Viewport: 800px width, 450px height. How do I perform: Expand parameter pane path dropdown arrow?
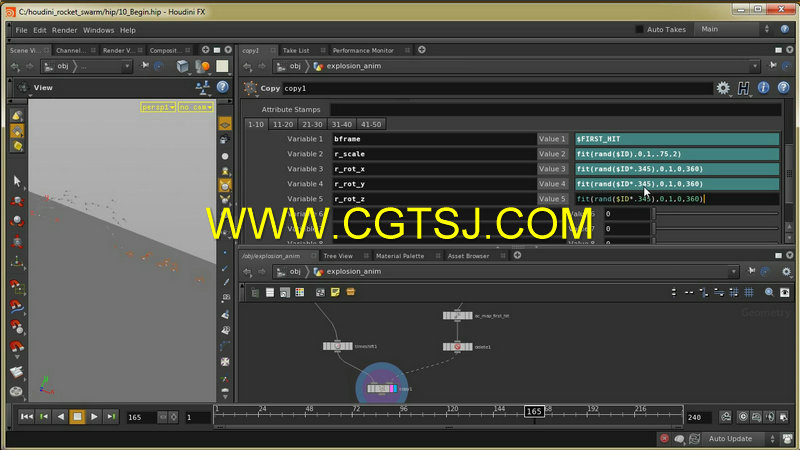pos(755,66)
